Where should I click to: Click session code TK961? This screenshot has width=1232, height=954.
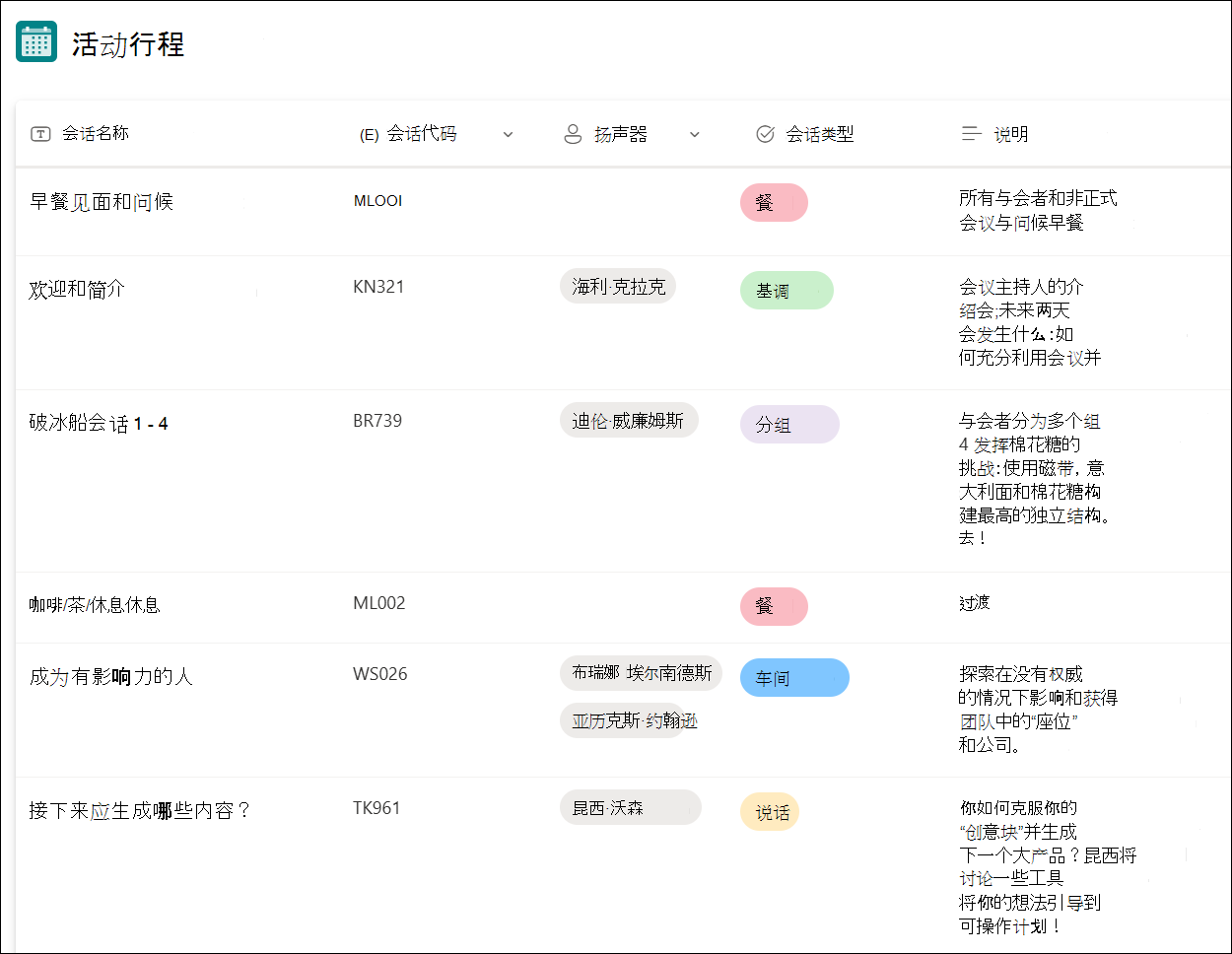[376, 808]
